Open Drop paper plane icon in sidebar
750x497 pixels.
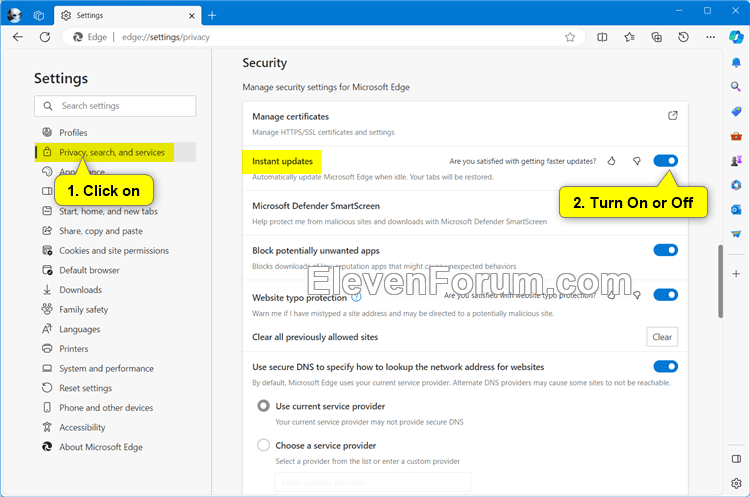[x=736, y=234]
